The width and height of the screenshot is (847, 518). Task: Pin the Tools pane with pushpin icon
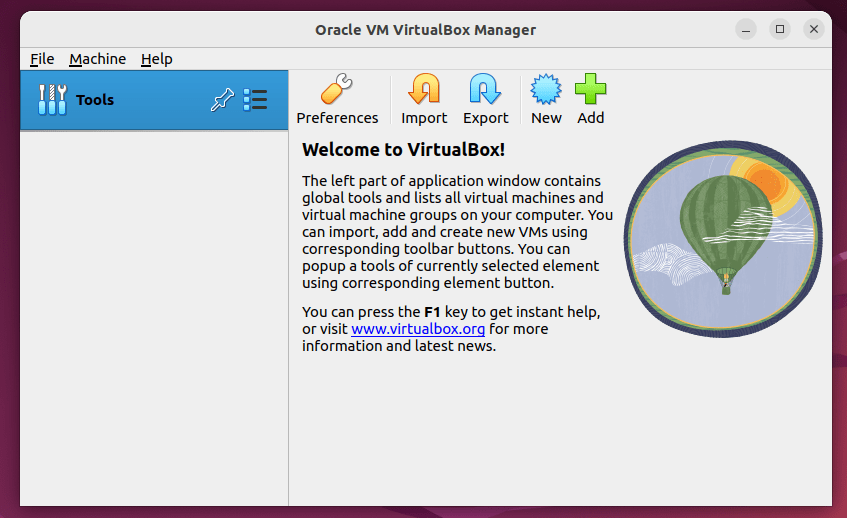(222, 100)
